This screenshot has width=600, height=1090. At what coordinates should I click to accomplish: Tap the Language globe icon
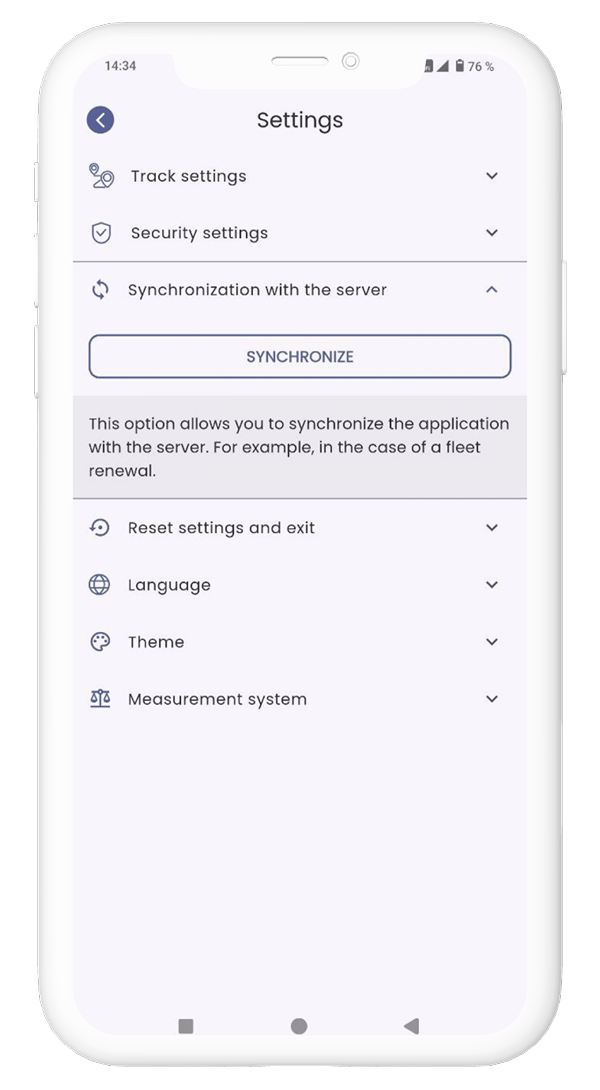(100, 585)
